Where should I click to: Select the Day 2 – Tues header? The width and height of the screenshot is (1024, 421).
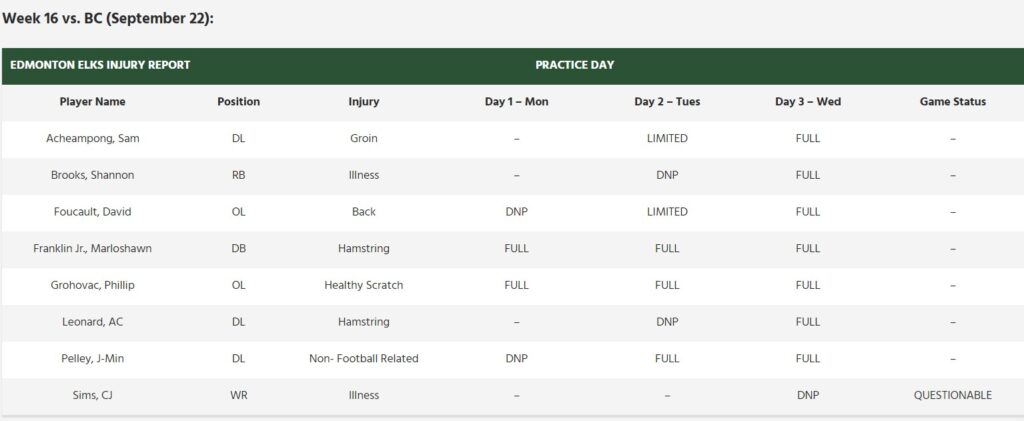pos(667,102)
